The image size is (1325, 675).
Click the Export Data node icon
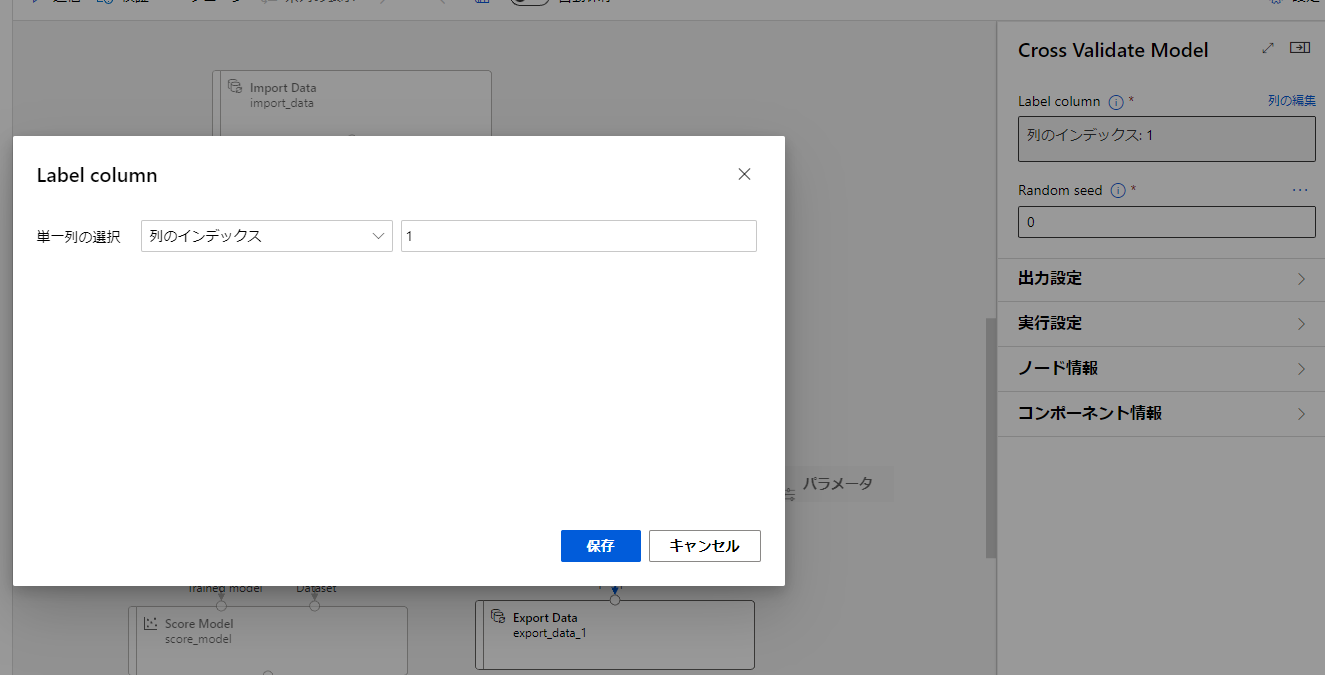coord(498,617)
